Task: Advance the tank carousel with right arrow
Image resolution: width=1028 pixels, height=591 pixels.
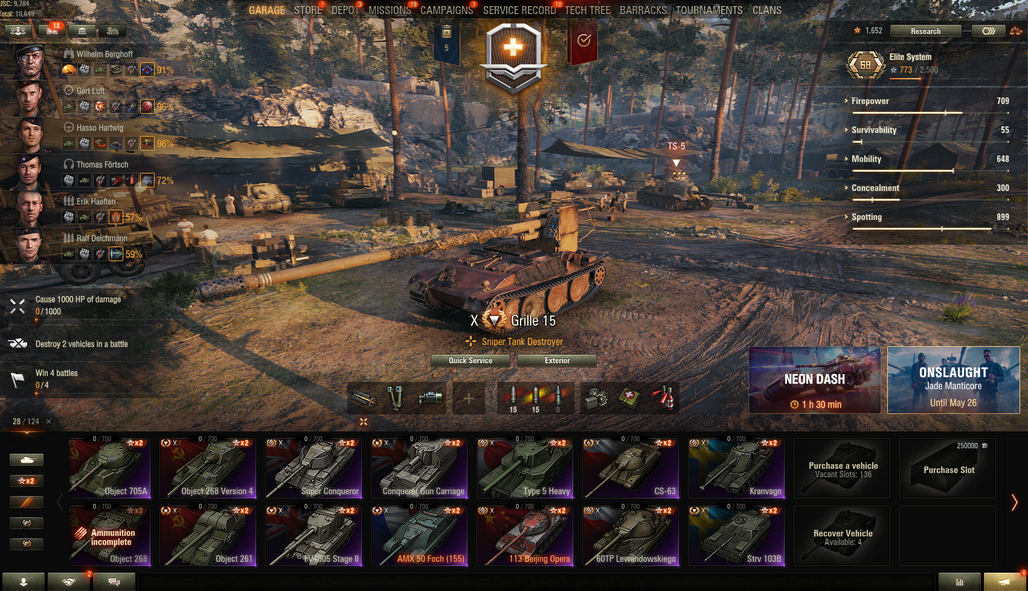Action: [1014, 502]
